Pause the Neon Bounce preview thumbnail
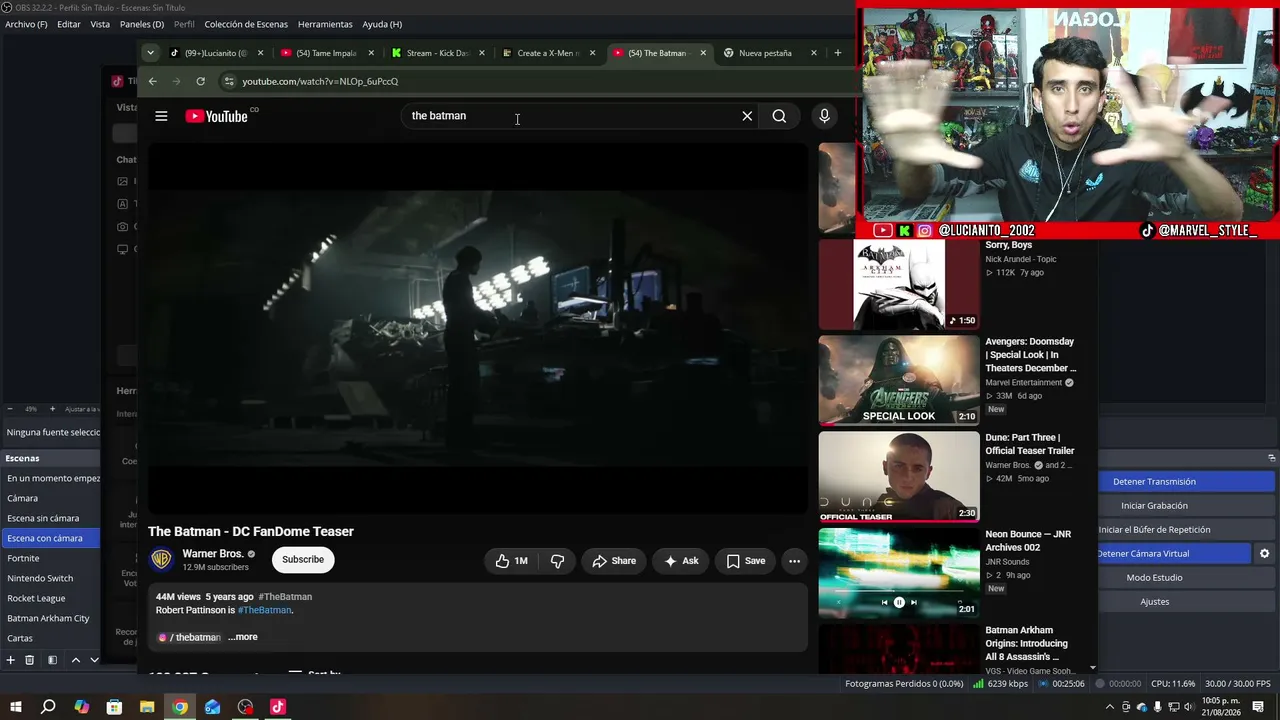This screenshot has height=720, width=1280. point(899,602)
